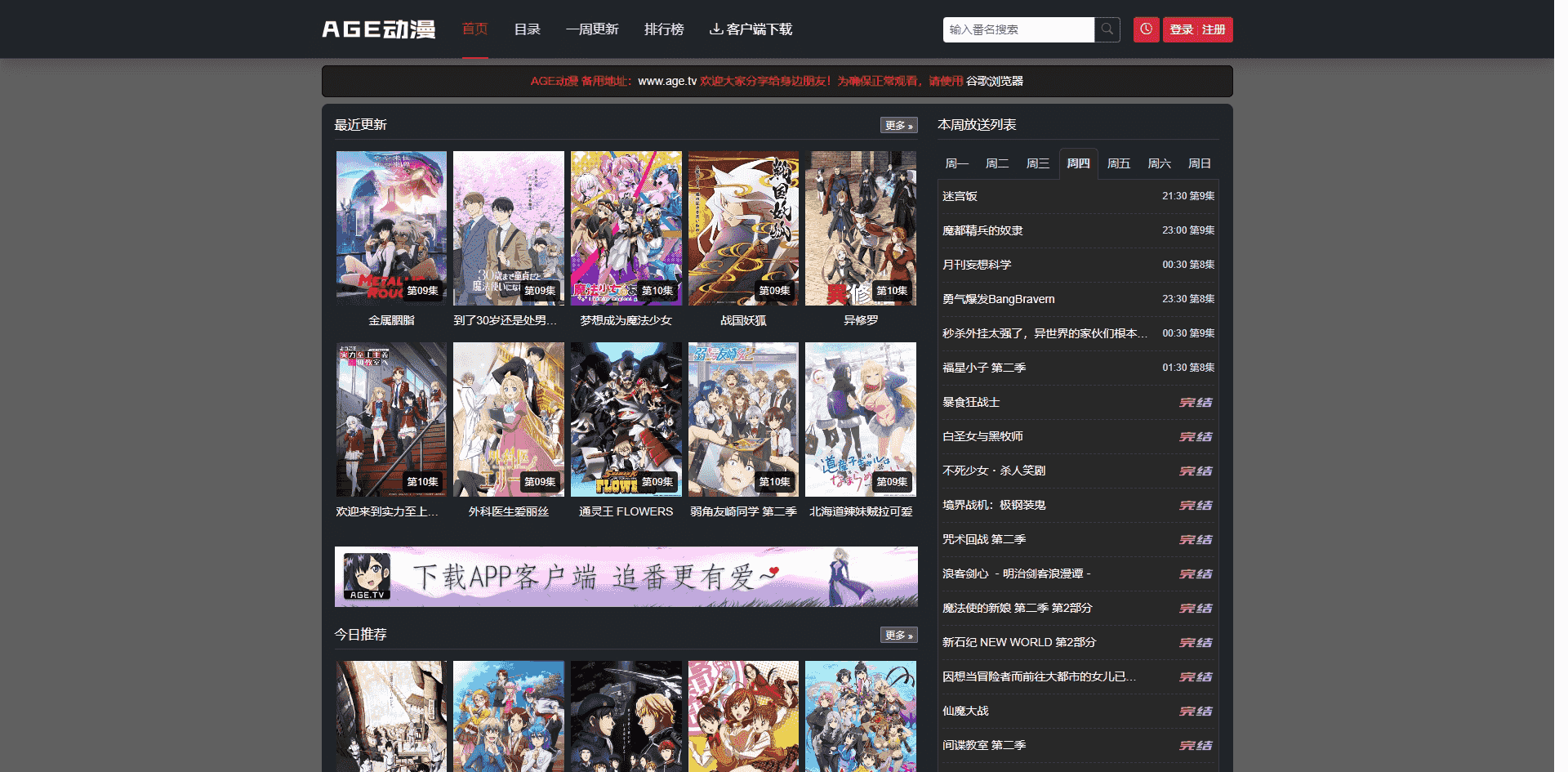The width and height of the screenshot is (1568, 772).
Task: Open 欢迎来到实力至上 poster thumbnail
Action: [x=391, y=419]
